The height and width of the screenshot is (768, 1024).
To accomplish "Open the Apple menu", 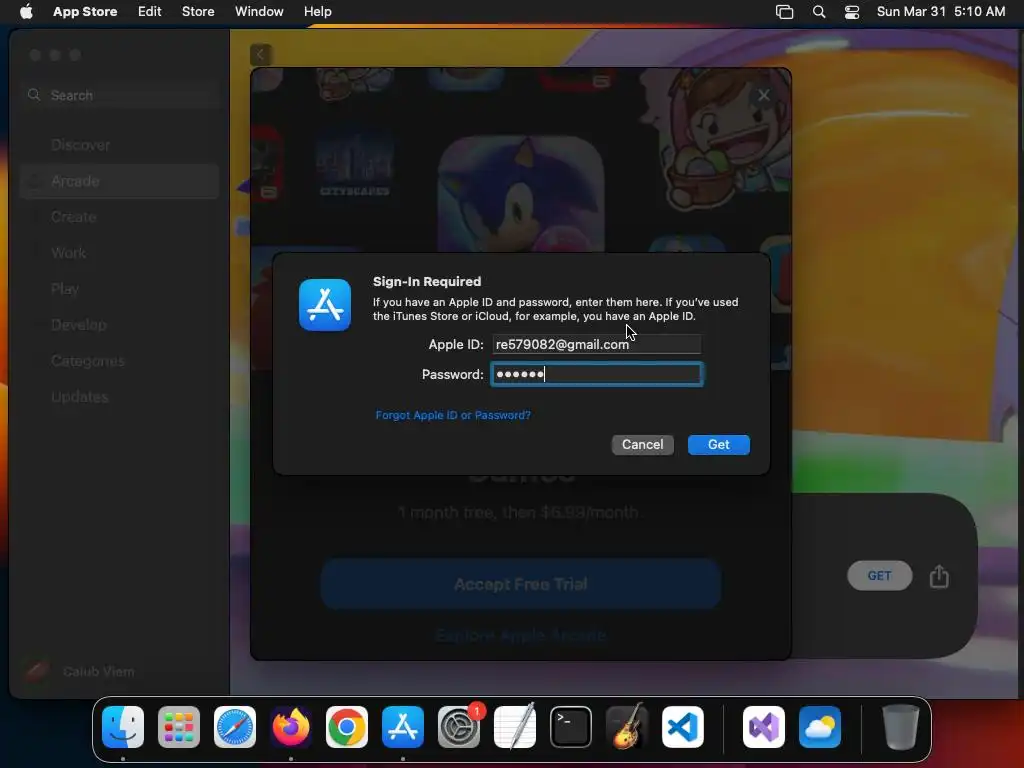I will (26, 12).
